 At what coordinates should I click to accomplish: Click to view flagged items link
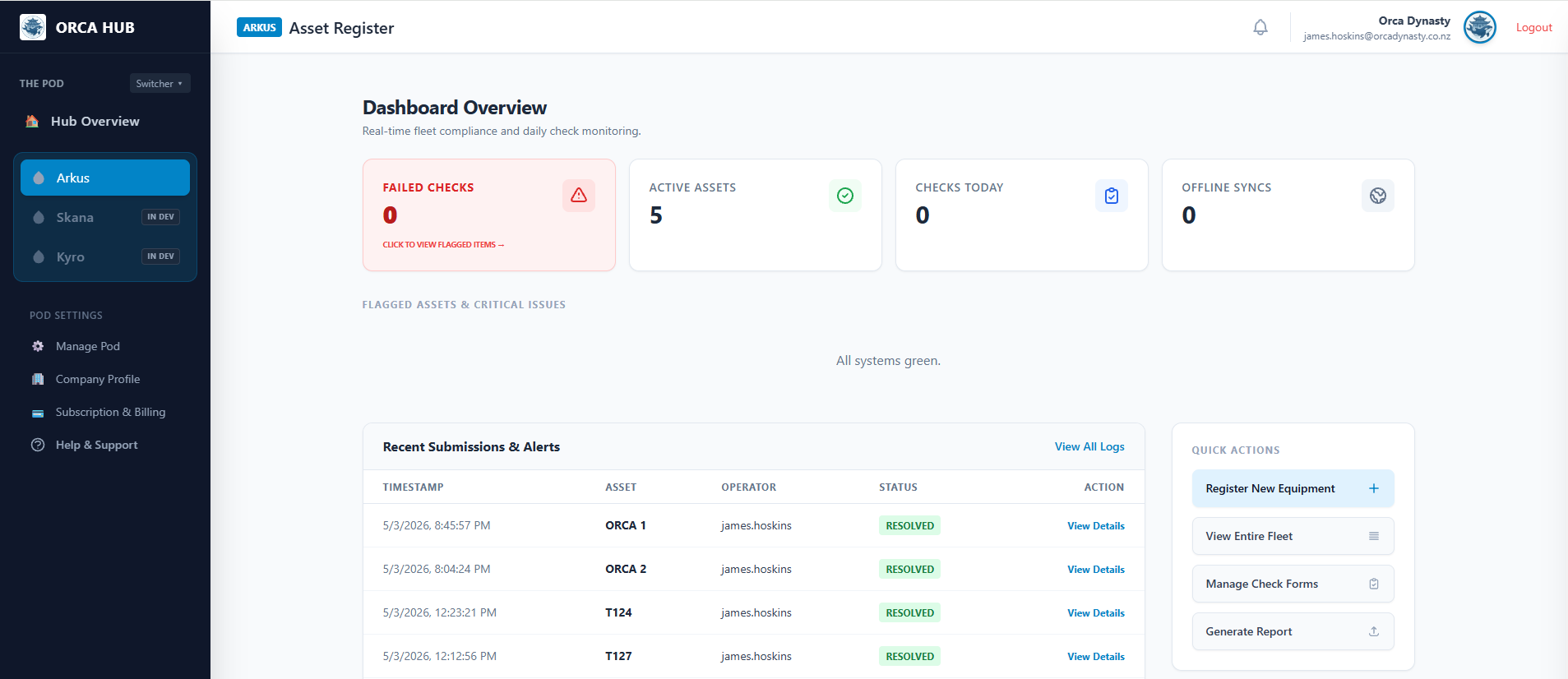click(443, 244)
